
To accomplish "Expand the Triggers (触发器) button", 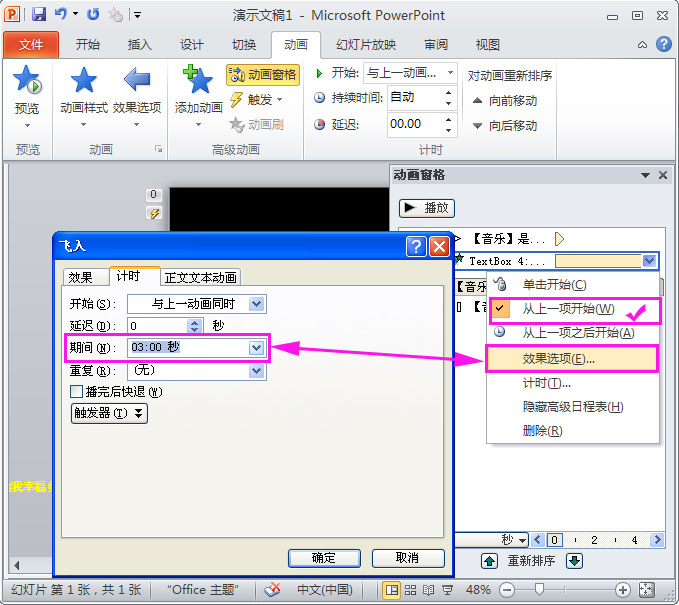I will pyautogui.click(x=109, y=413).
